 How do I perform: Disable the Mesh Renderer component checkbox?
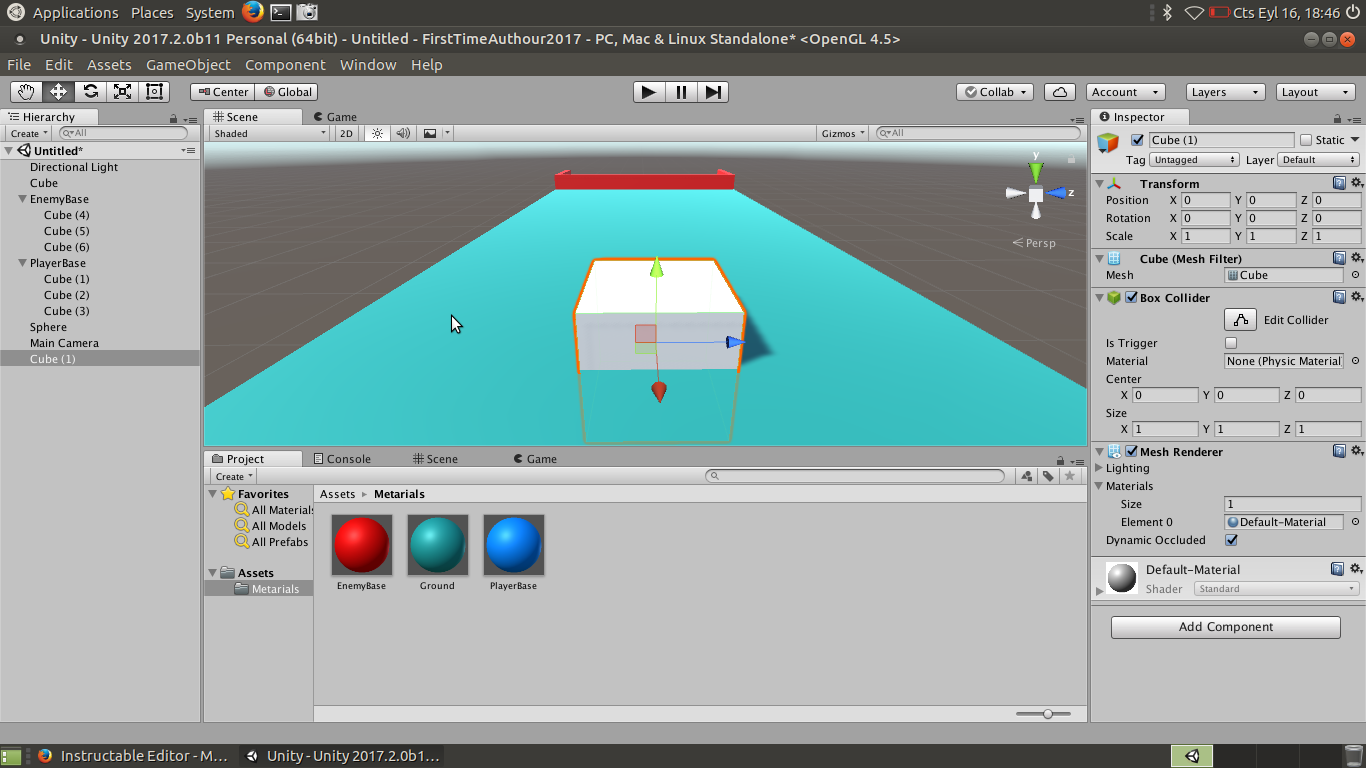pos(1131,451)
